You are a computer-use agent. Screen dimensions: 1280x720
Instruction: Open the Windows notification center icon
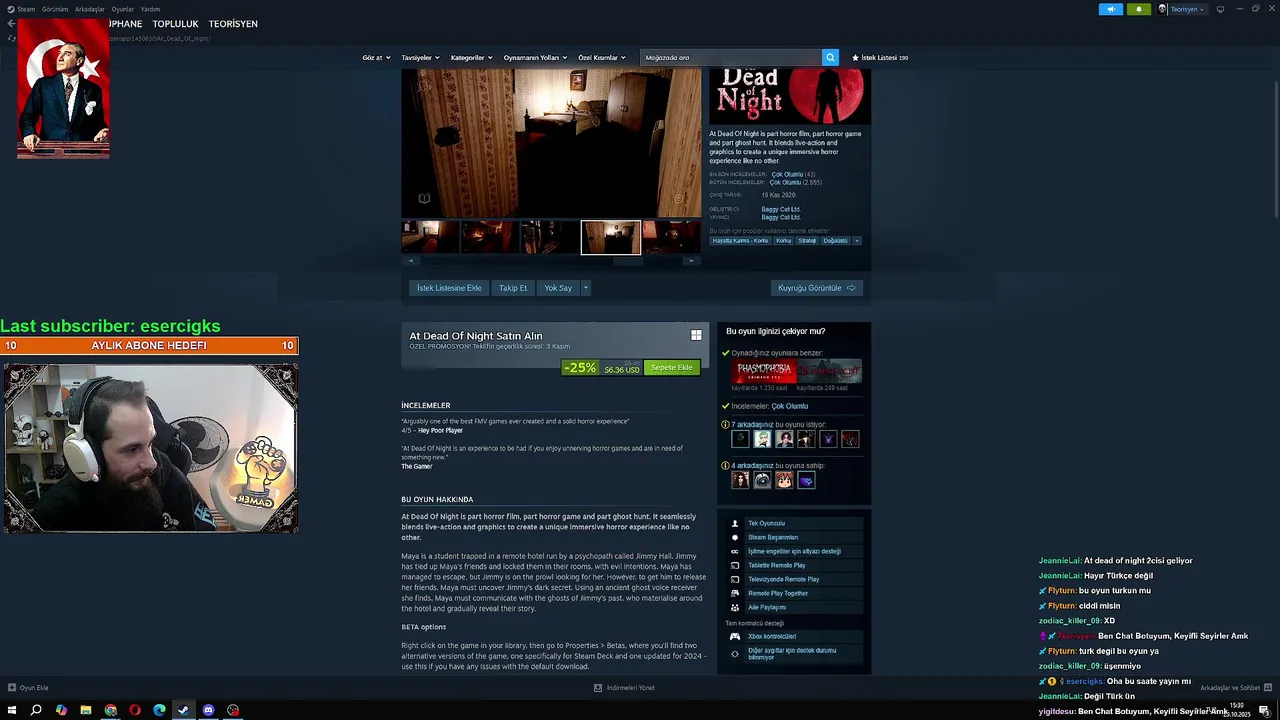coord(1264,710)
